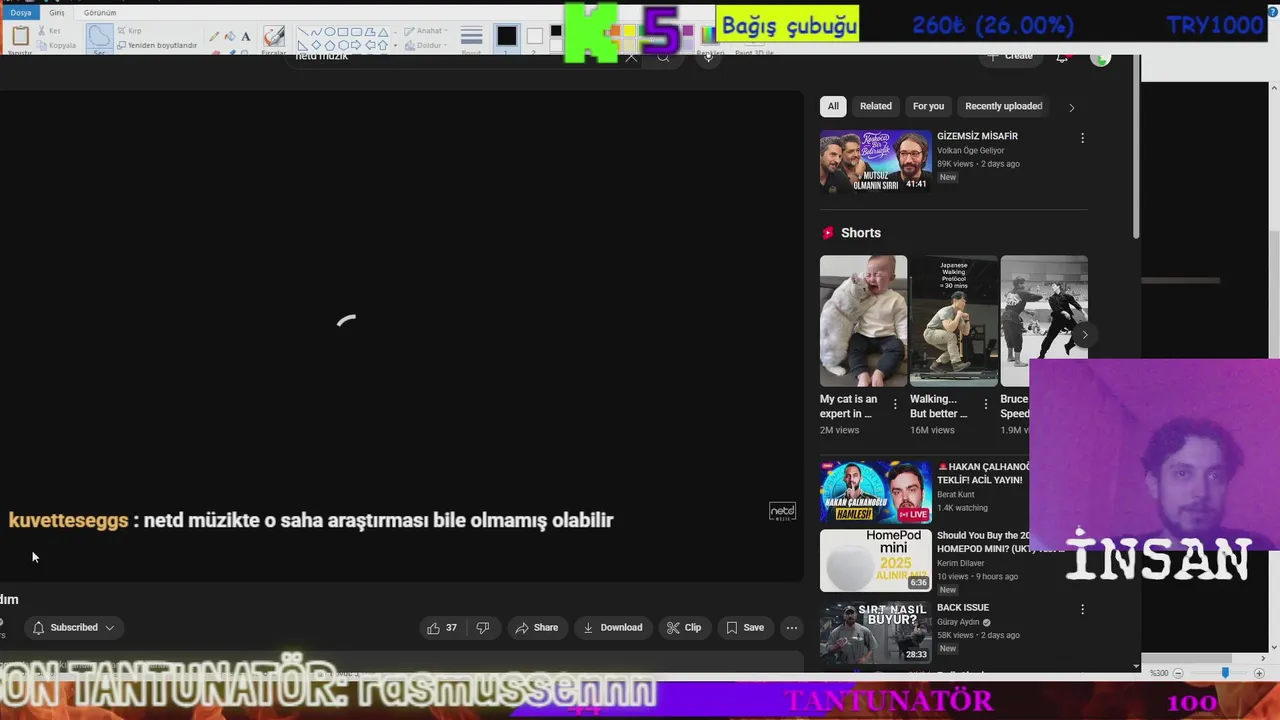Open the Volkan Öge Geliyor channel link
The width and height of the screenshot is (1280, 720).
click(x=970, y=151)
